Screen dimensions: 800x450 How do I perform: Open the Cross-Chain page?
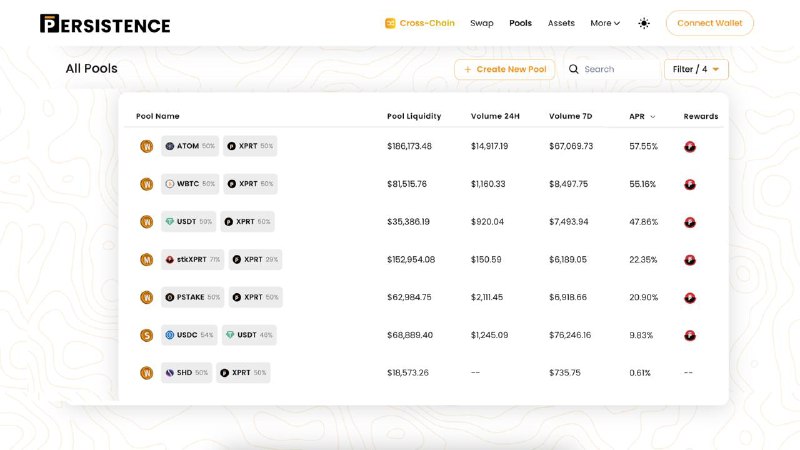427,23
